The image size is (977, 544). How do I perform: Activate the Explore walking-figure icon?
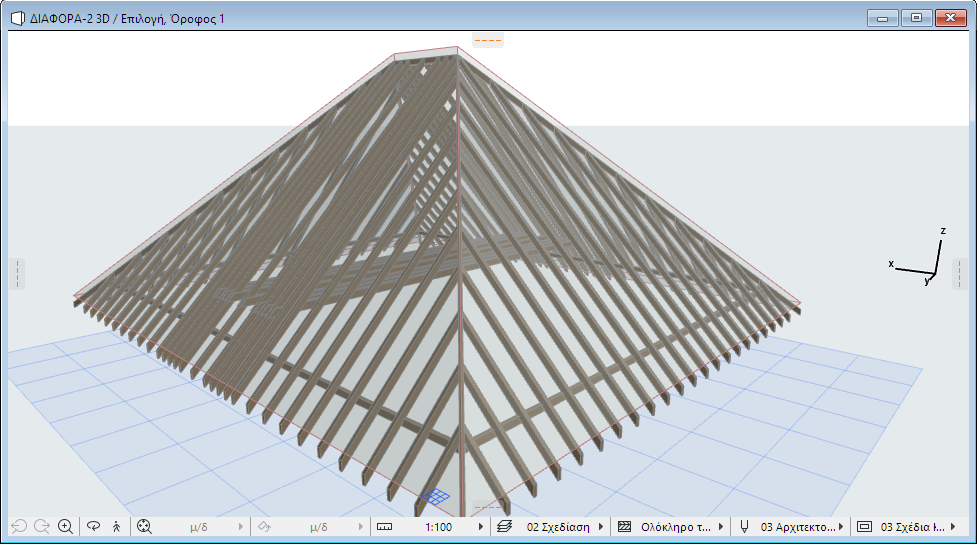click(x=116, y=526)
